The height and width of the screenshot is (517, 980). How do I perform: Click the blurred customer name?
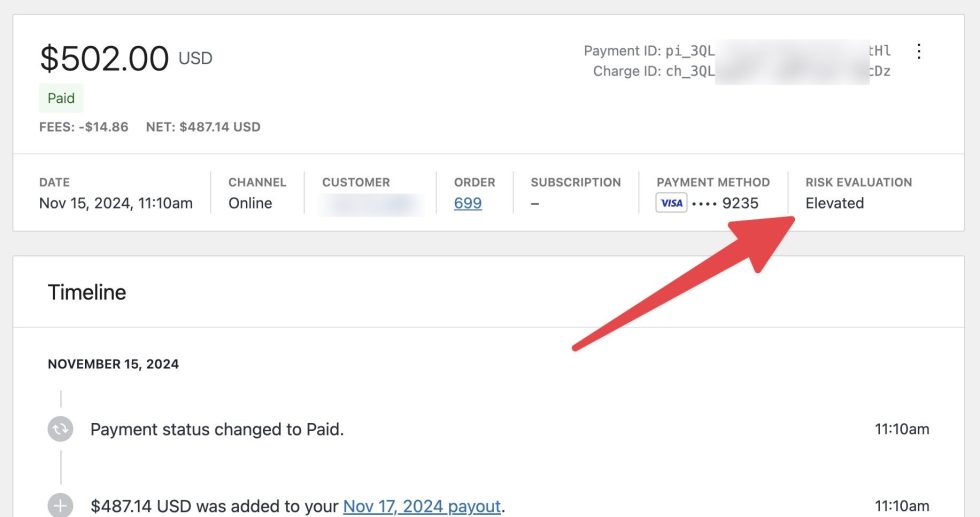coord(370,204)
